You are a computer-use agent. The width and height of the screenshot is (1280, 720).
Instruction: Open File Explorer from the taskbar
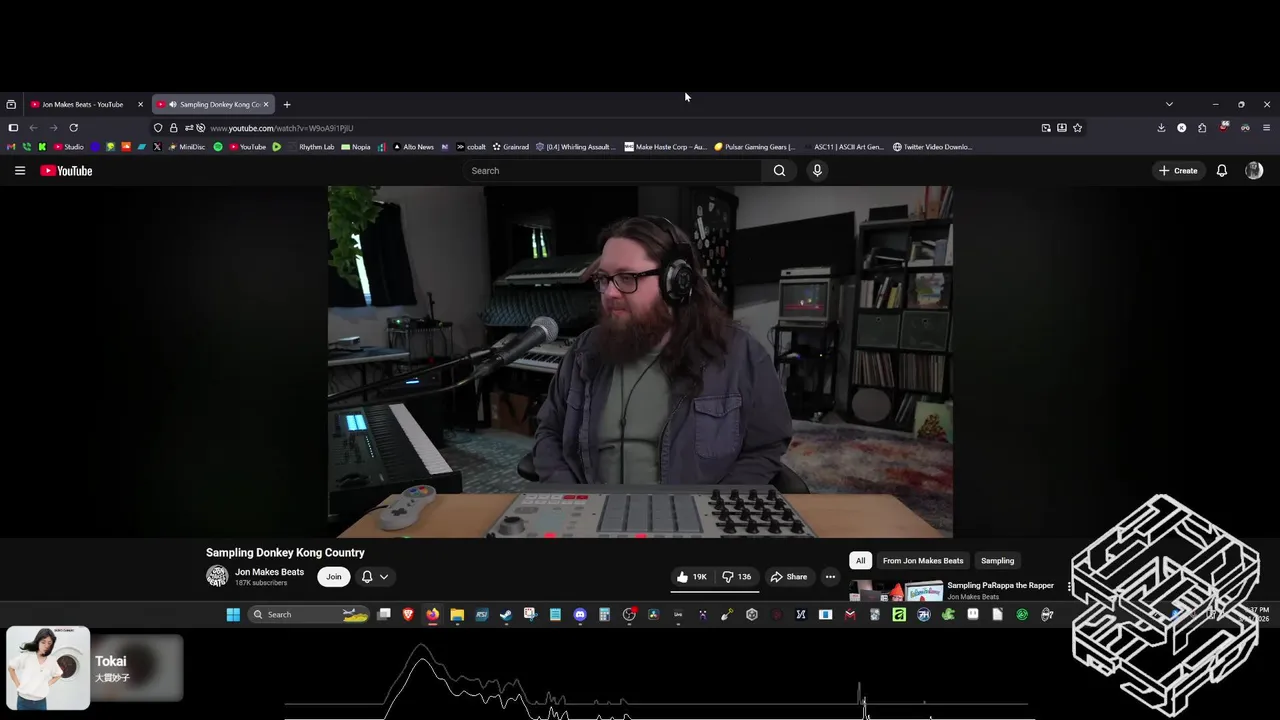(457, 615)
